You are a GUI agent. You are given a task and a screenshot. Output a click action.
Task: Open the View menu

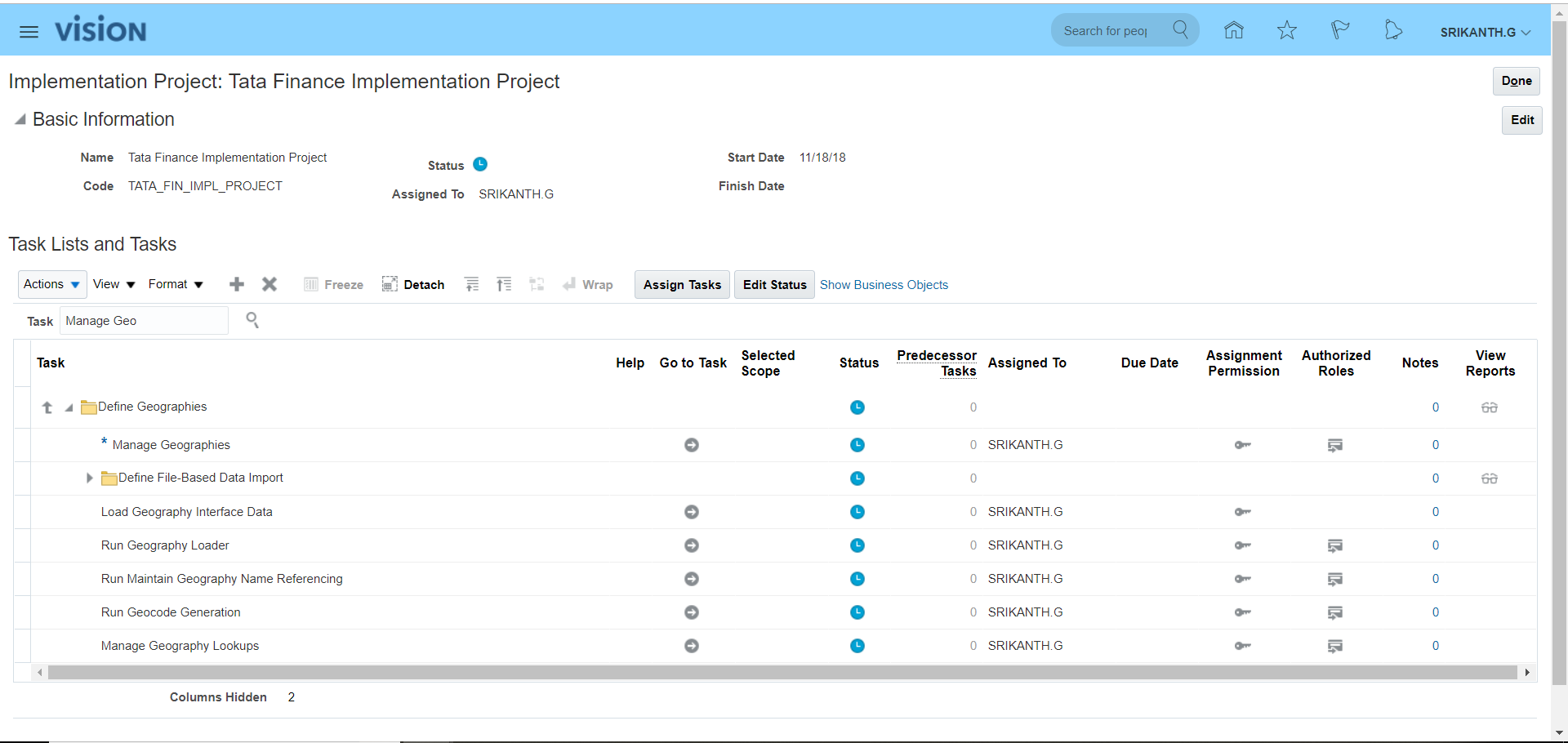114,284
